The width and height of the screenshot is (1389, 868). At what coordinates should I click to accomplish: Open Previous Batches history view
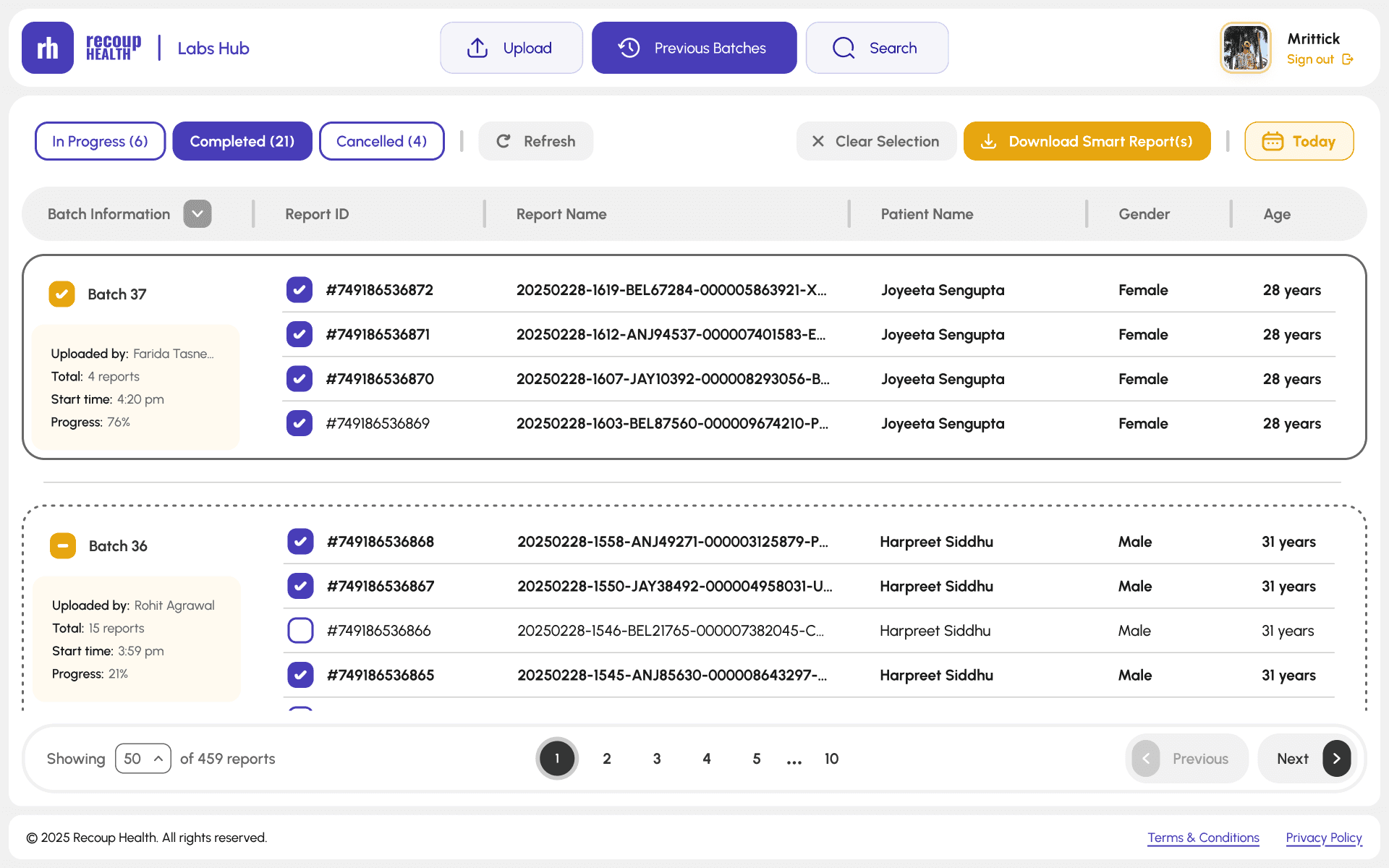click(694, 48)
